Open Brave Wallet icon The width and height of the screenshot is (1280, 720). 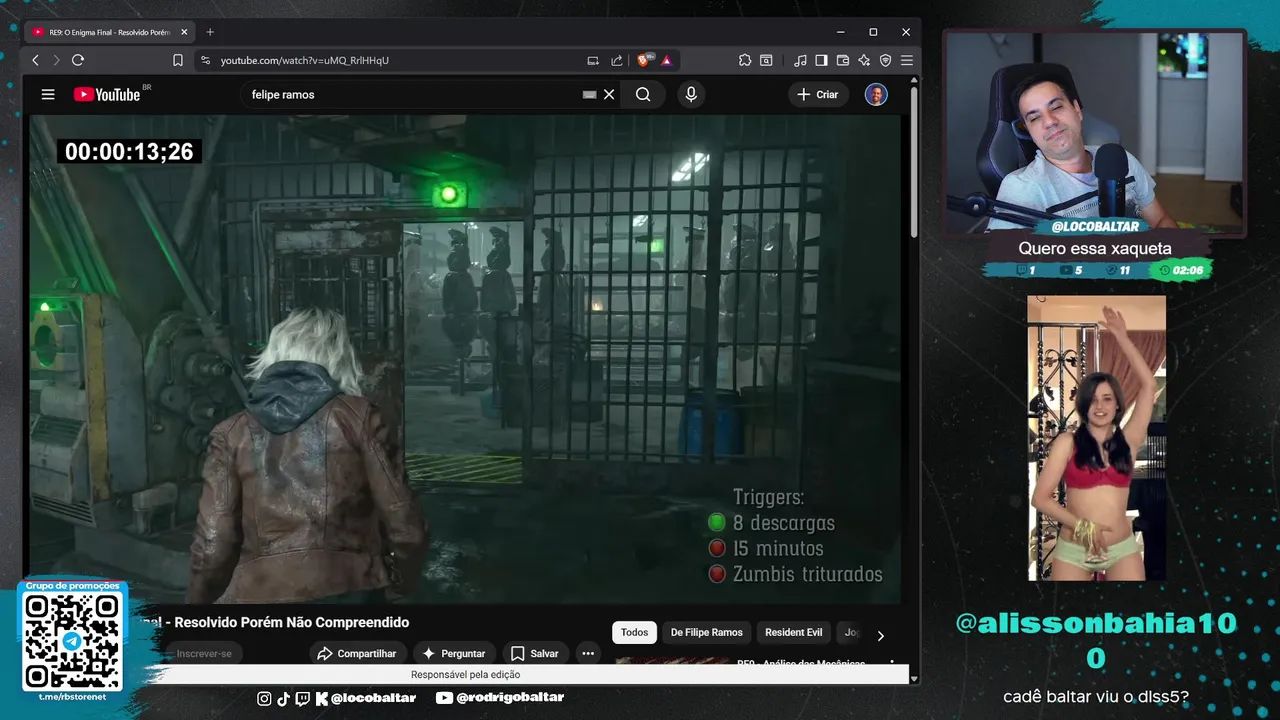tap(843, 60)
